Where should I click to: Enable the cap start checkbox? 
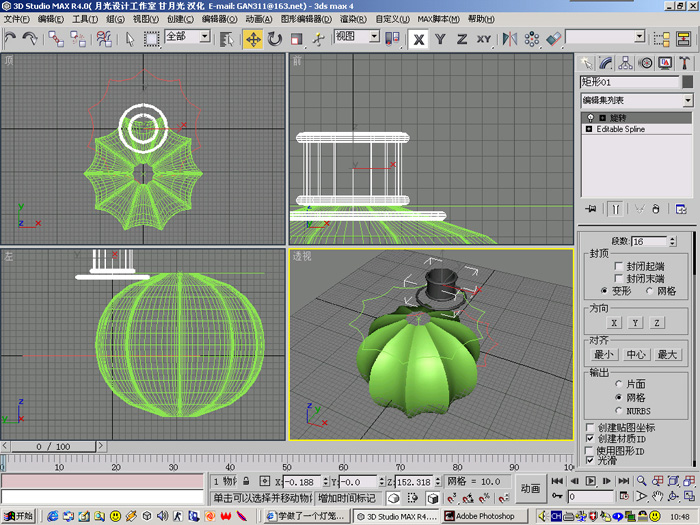[618, 267]
